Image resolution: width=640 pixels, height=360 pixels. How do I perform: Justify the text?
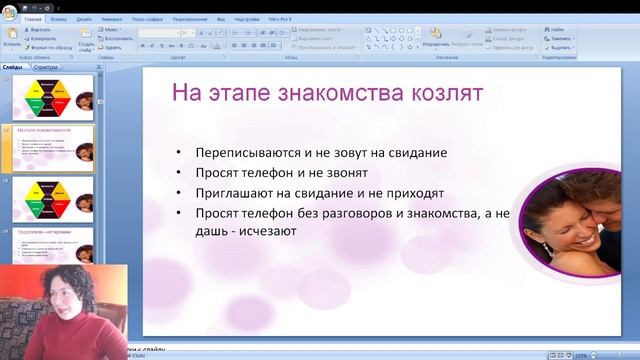(263, 45)
